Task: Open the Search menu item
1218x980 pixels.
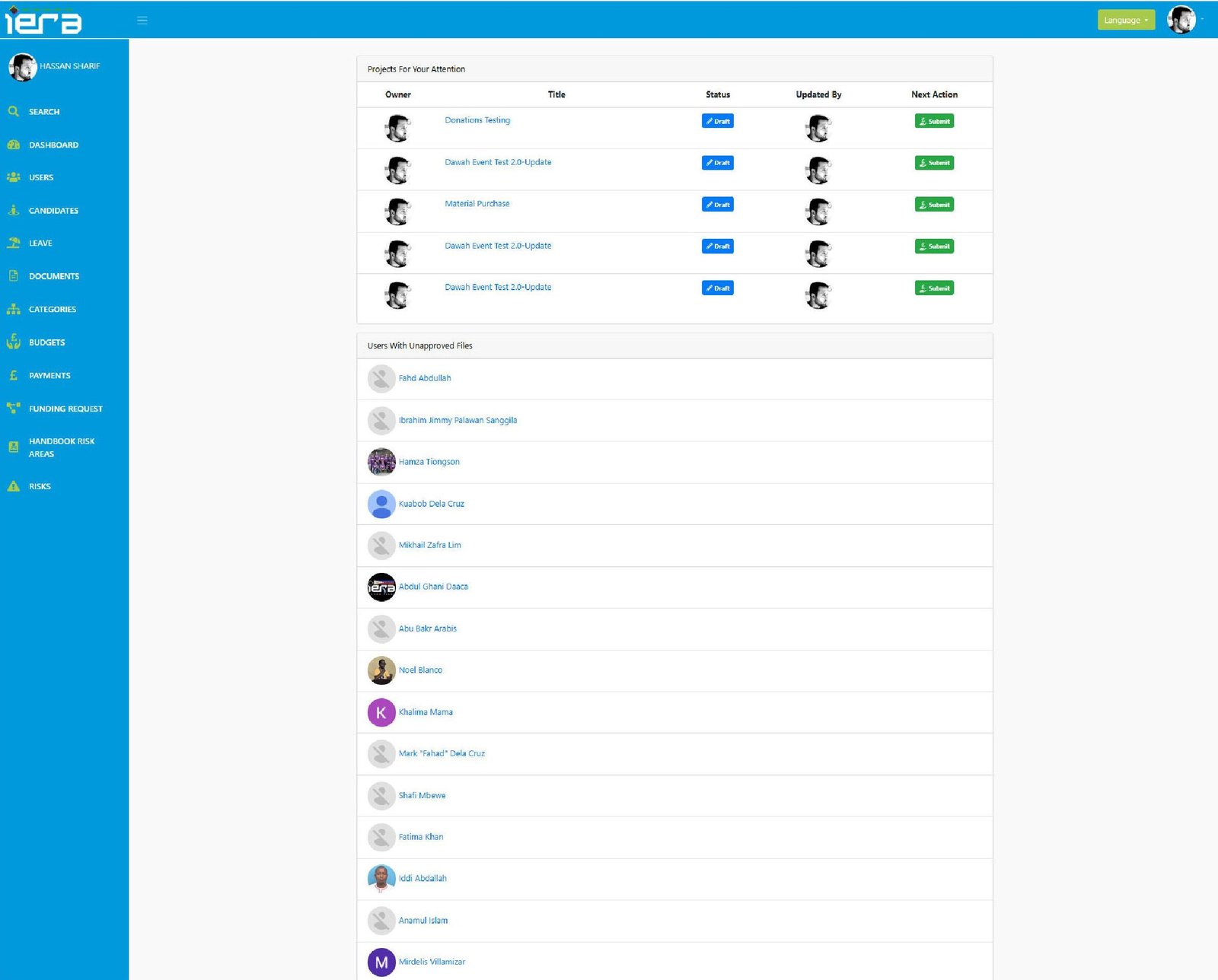Action: click(x=44, y=112)
